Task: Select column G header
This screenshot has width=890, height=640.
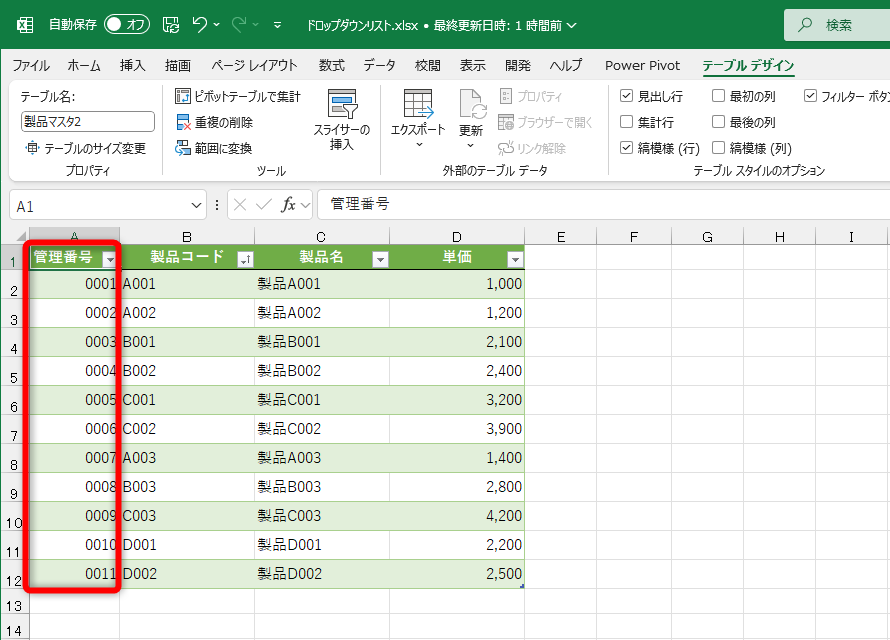Action: coord(707,237)
